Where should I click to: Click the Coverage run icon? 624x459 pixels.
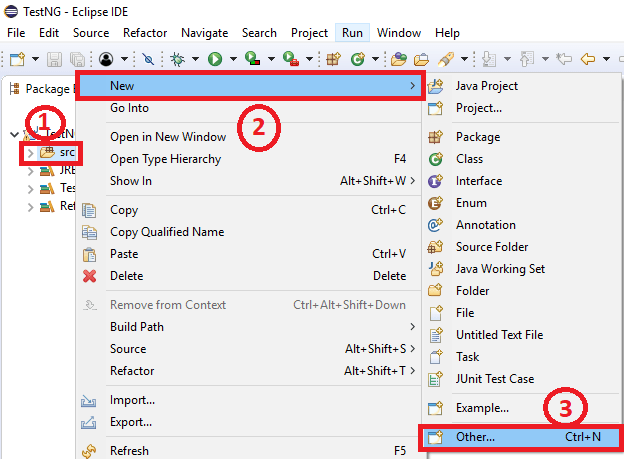253,59
